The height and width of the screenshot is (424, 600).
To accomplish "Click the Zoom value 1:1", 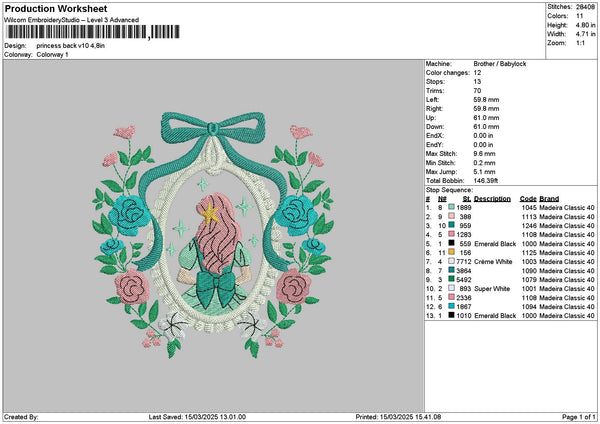I will (580, 43).
